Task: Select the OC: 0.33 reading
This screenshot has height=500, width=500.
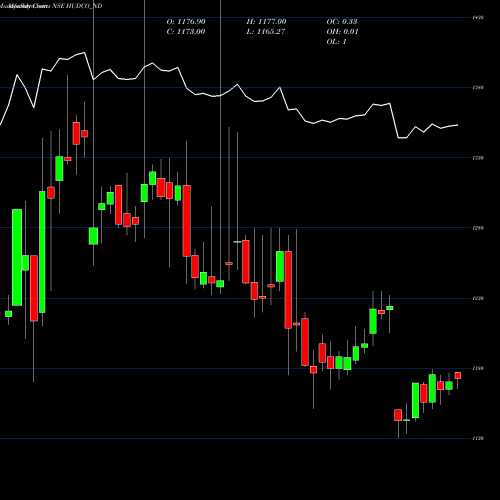Action: [x=342, y=22]
